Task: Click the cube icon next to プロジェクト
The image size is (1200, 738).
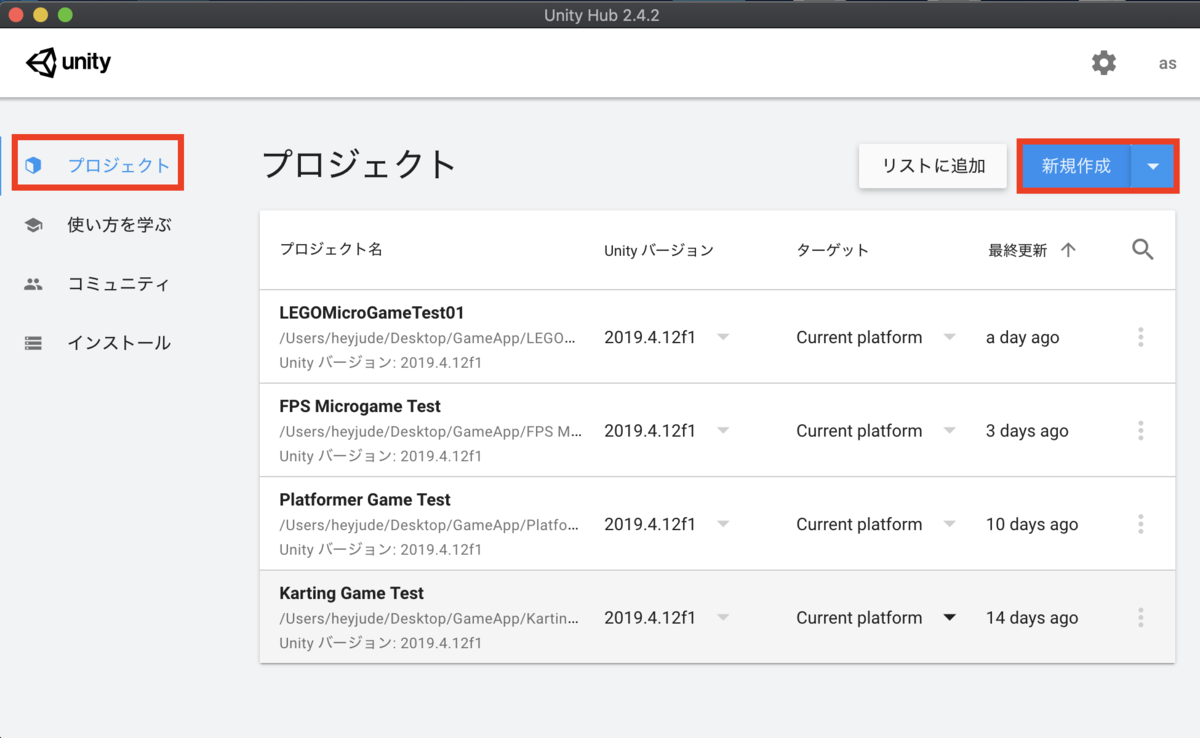Action: pyautogui.click(x=34, y=165)
